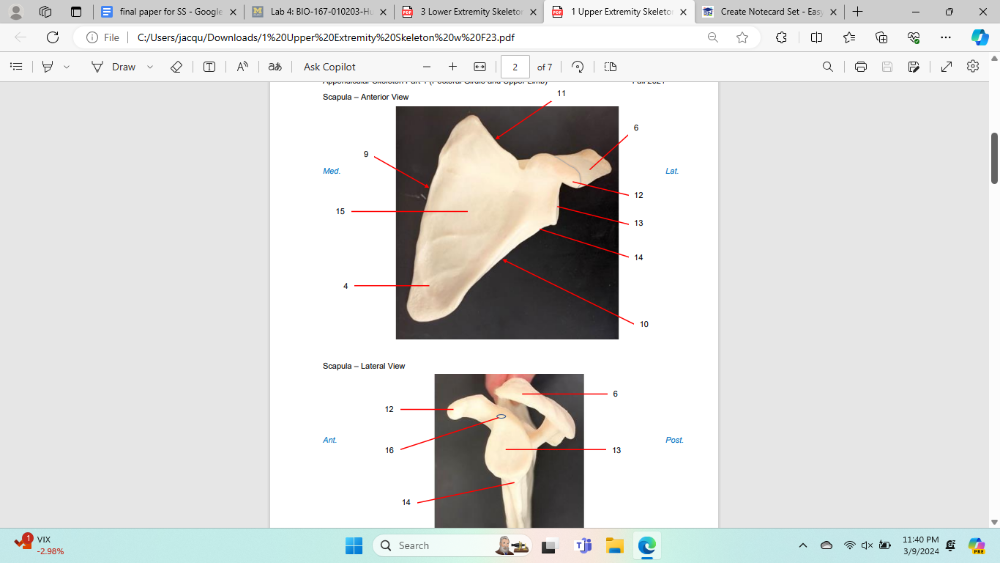Open PDF settings gear icon
This screenshot has width=1000, height=563.
click(973, 67)
